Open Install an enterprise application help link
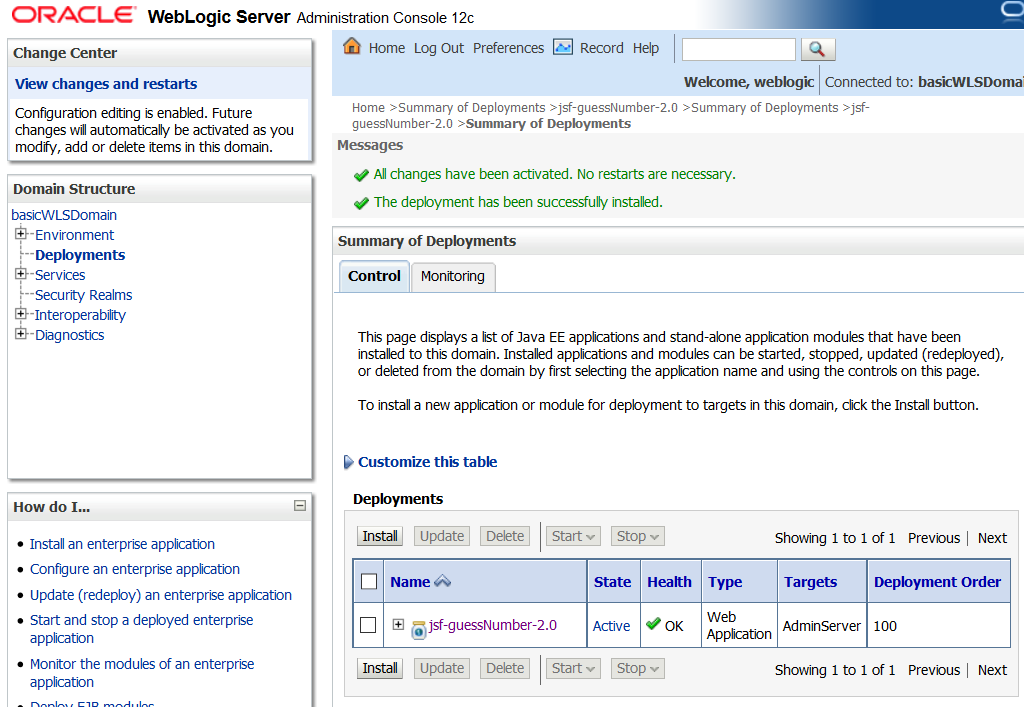This screenshot has width=1024, height=707. click(122, 544)
